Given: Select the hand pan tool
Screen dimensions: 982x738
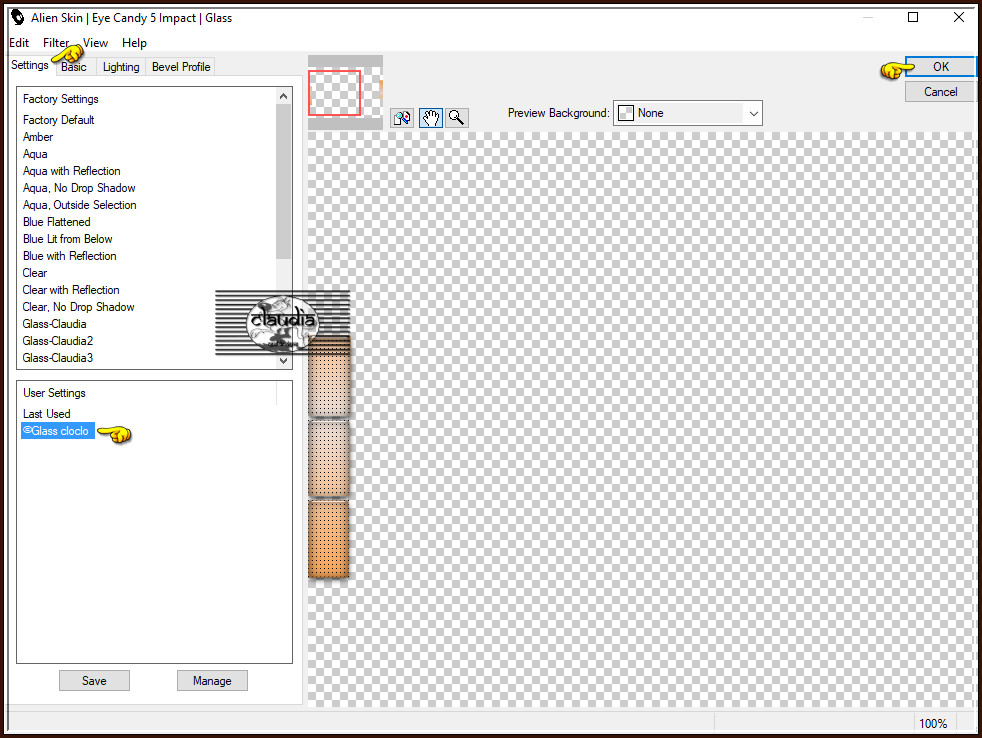Looking at the screenshot, I should [x=431, y=118].
